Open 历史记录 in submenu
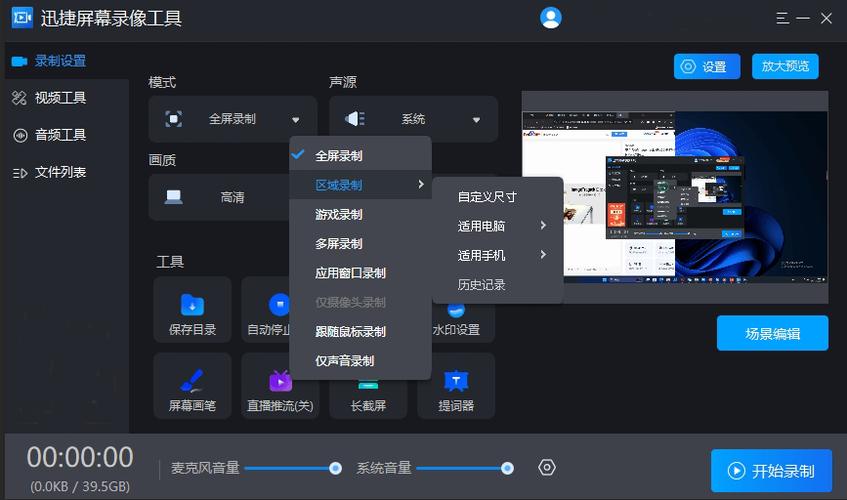847x500 pixels. click(x=498, y=284)
